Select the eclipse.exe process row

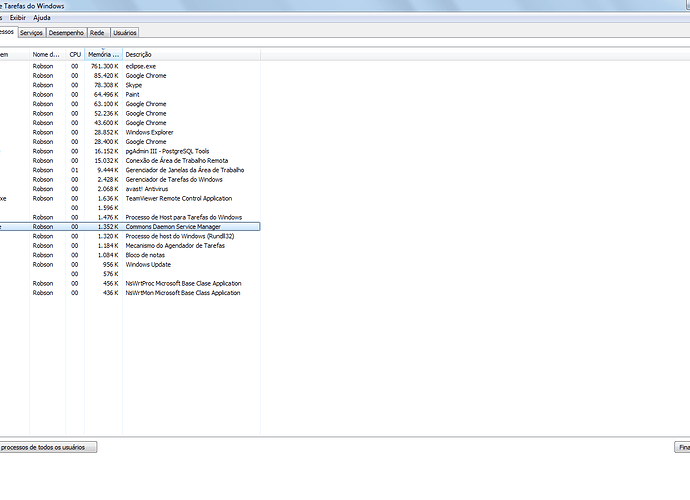(130, 66)
